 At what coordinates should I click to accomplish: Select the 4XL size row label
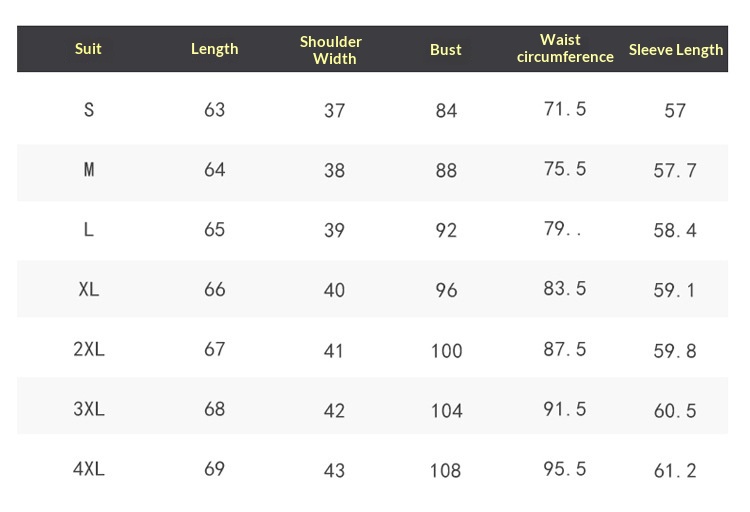tap(89, 469)
